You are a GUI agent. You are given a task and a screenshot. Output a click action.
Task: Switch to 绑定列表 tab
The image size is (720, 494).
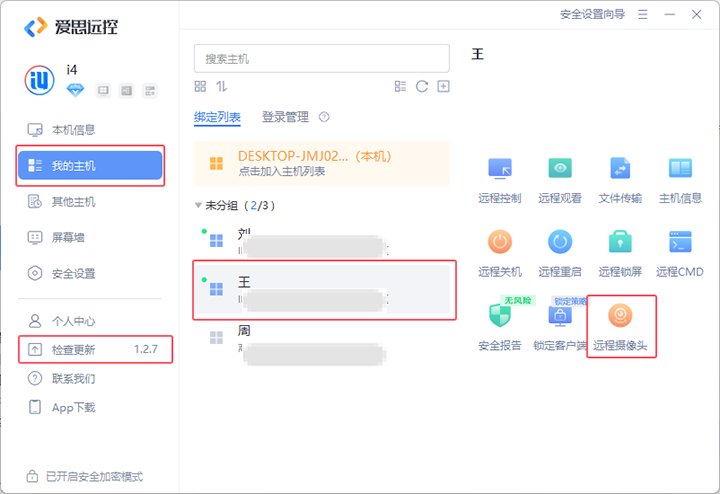coord(217,117)
